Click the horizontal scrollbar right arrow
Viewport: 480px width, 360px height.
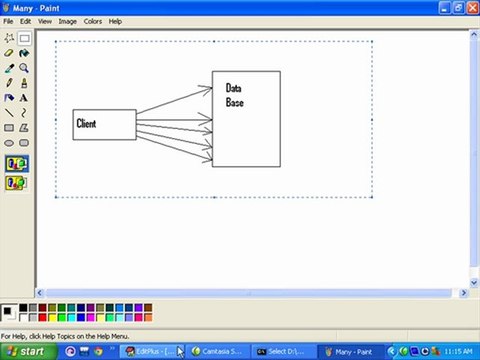pos(463,293)
